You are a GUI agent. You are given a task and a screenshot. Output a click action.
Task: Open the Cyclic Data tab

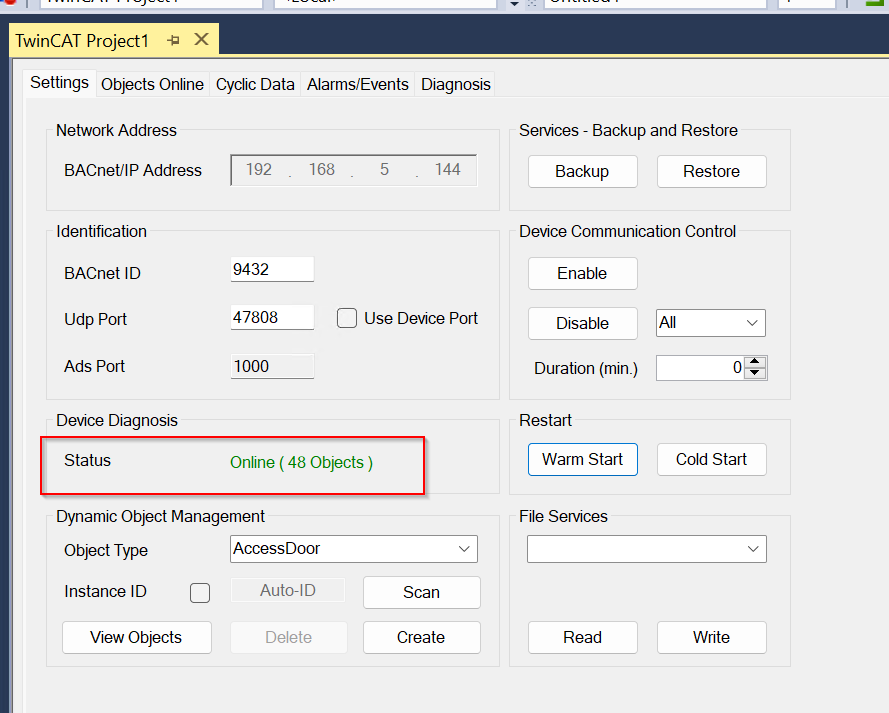255,84
